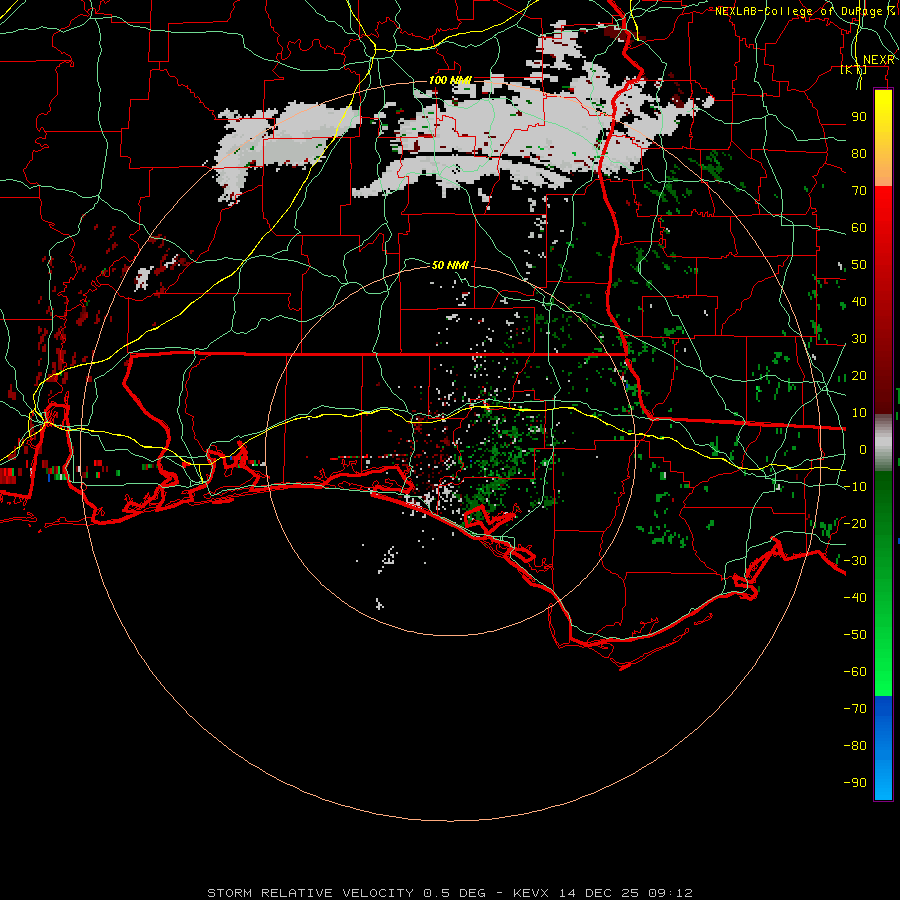Screen dimensions: 900x900
Task: Pick the bright green segment near -60
Action: (883, 672)
